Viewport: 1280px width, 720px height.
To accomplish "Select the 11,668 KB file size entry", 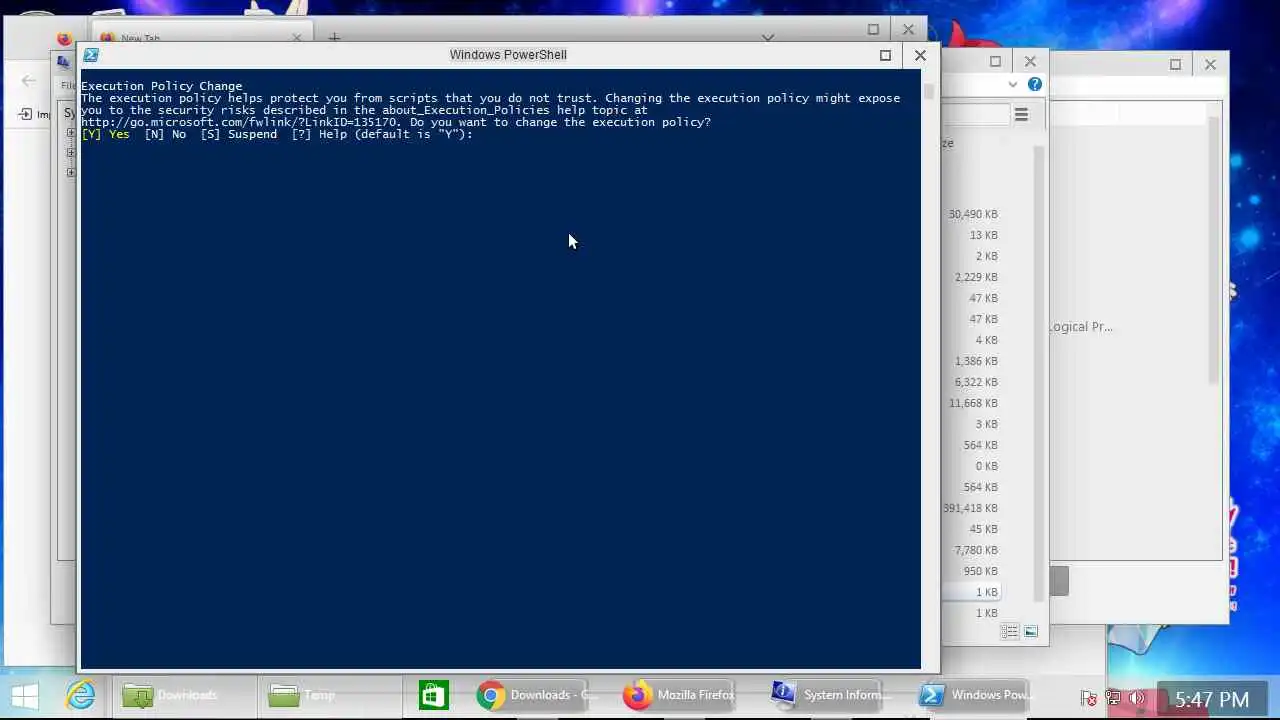I will coord(973,403).
